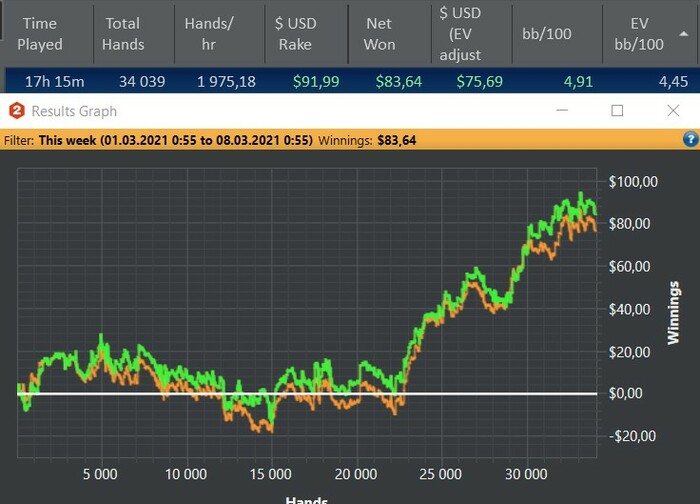Click the $20,00 y-axis label

click(x=629, y=352)
